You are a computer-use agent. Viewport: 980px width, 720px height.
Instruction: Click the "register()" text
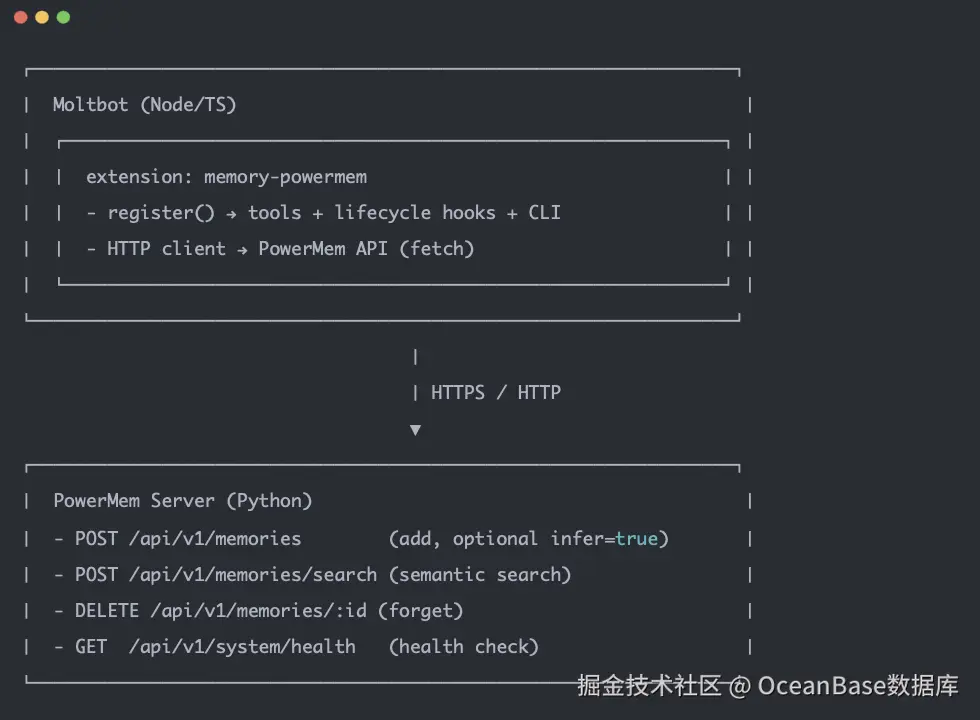tap(161, 213)
